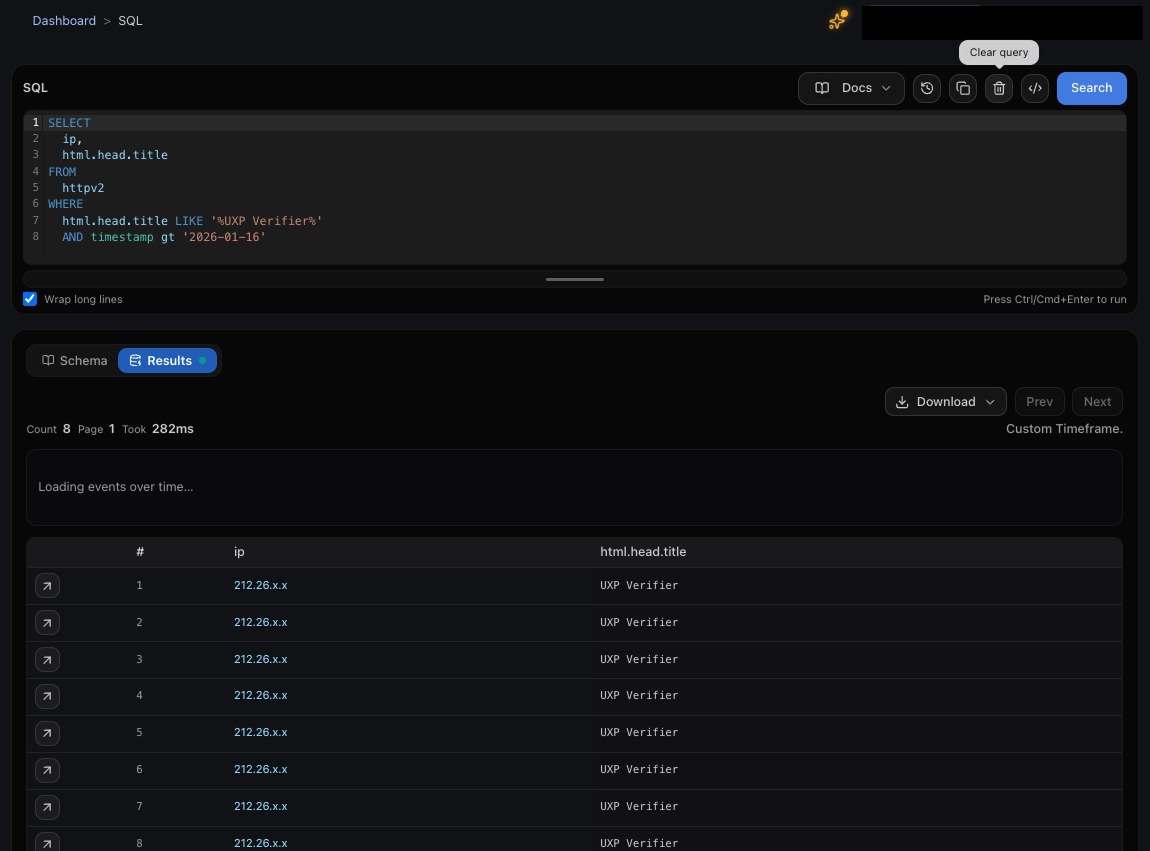This screenshot has height=851, width=1150.
Task: Click the Loading events over time panel
Action: point(574,487)
